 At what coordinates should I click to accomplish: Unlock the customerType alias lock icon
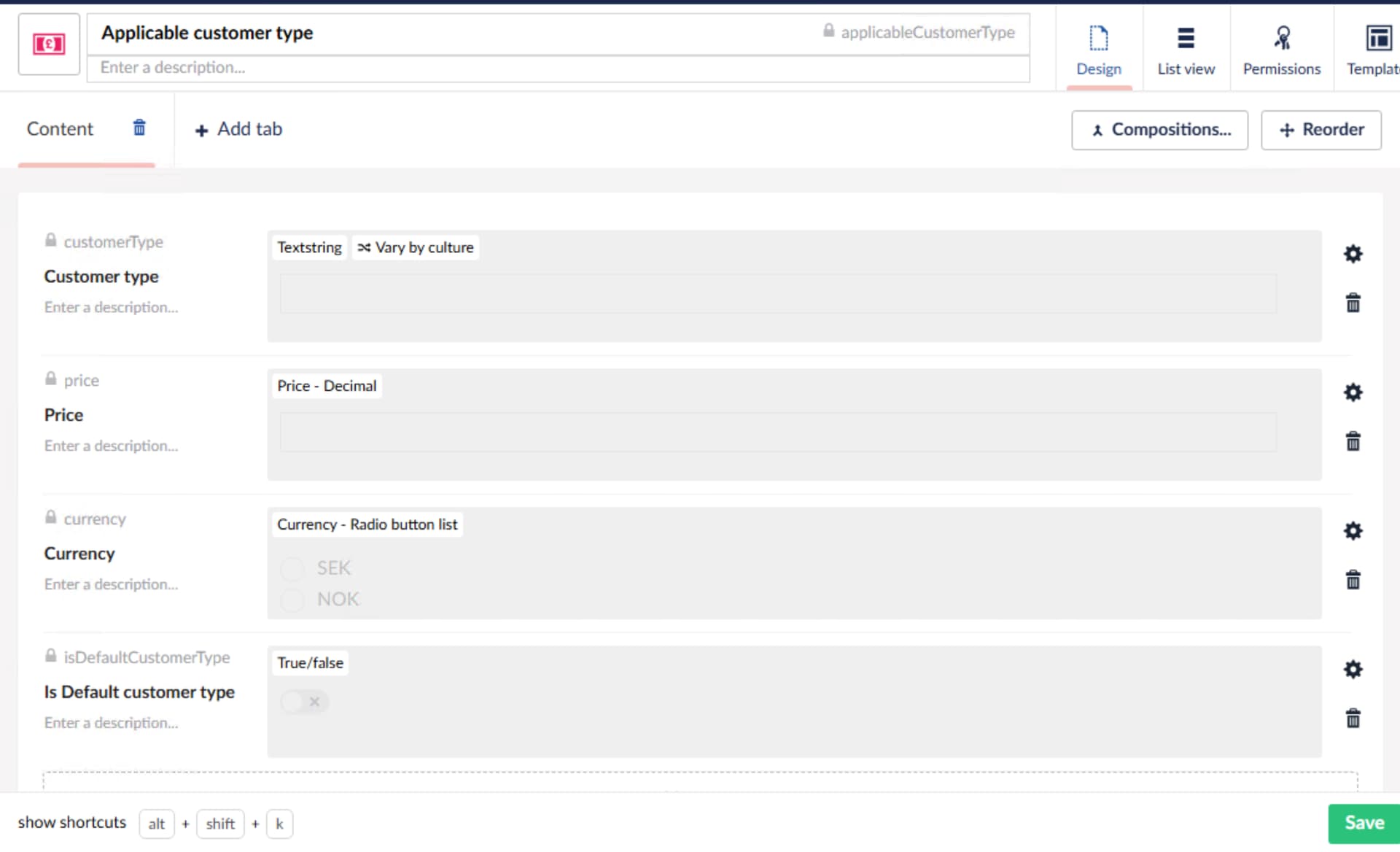click(x=50, y=240)
